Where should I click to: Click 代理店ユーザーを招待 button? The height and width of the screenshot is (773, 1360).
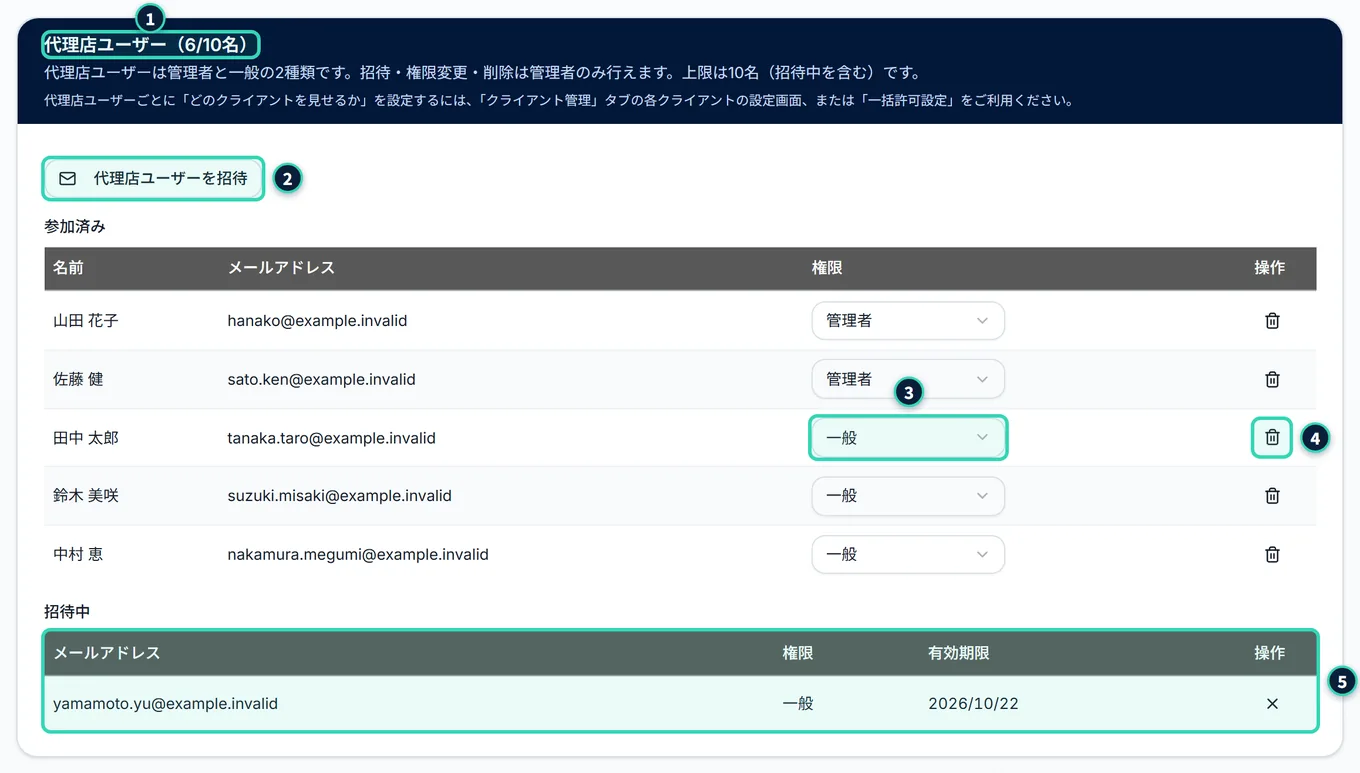tap(153, 178)
